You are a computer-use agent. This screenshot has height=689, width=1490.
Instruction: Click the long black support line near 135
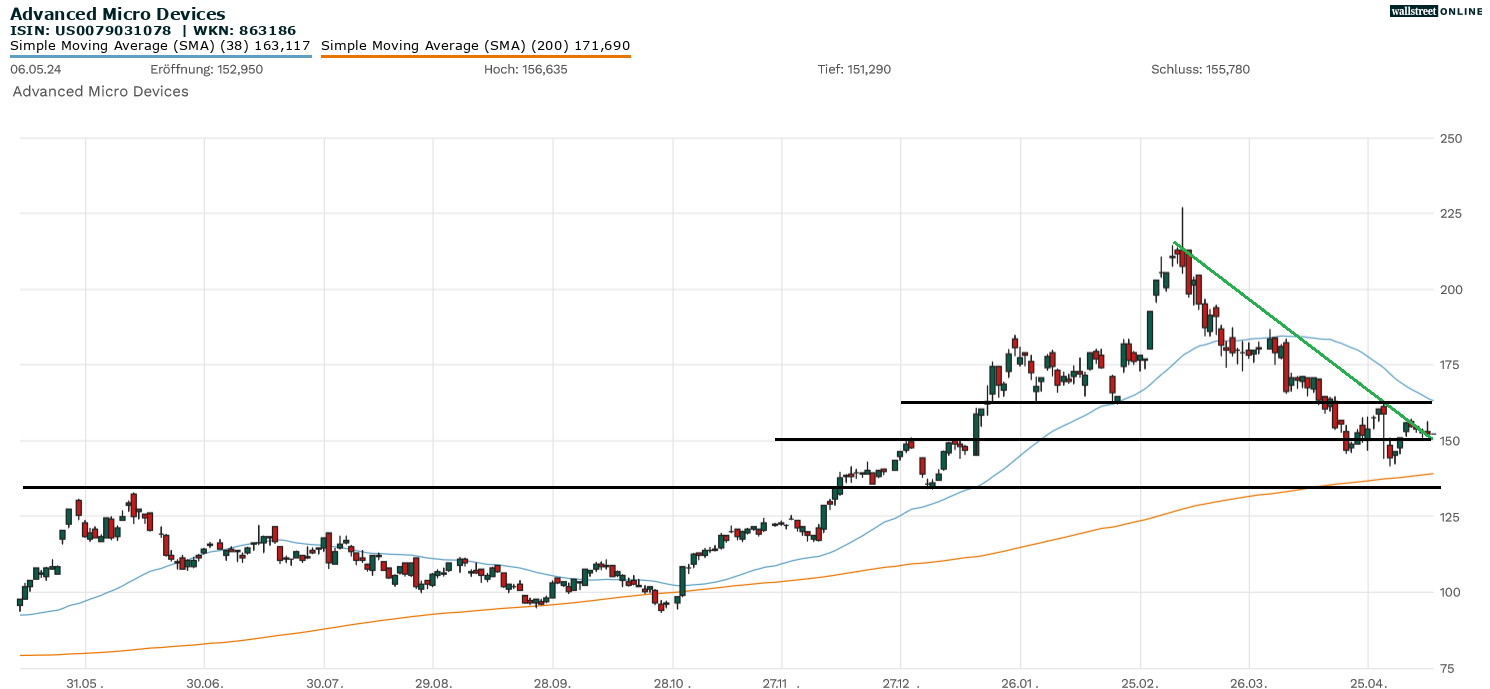tap(400, 487)
